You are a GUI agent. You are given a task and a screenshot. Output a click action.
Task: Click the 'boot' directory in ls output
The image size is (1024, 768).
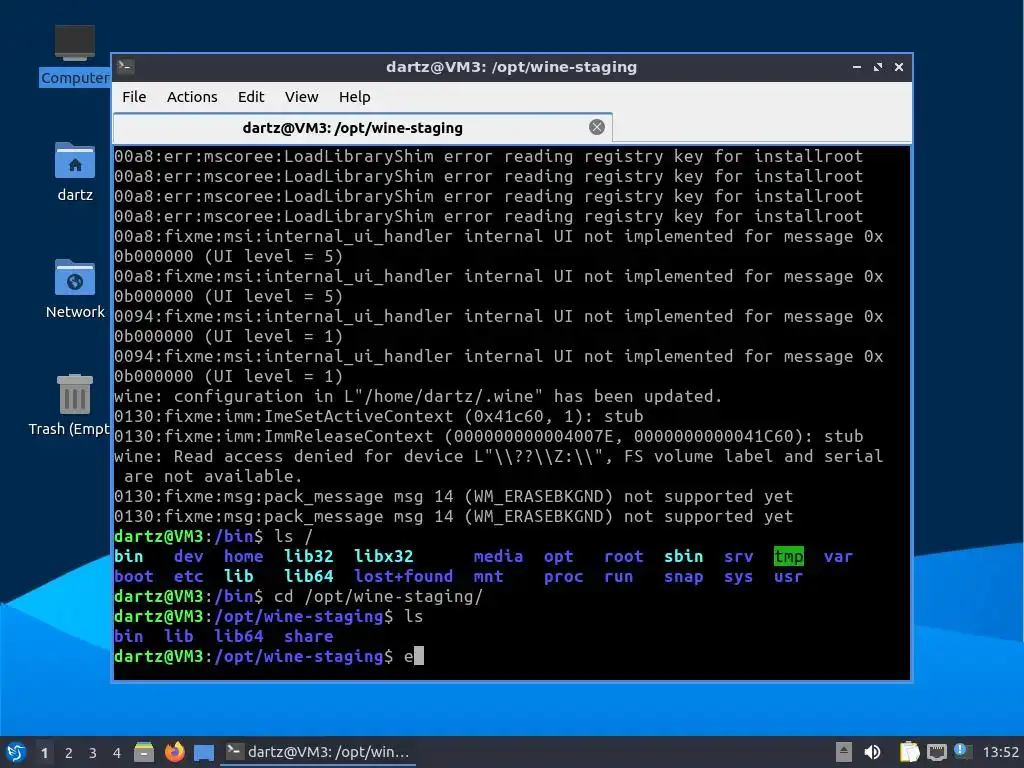pyautogui.click(x=133, y=577)
